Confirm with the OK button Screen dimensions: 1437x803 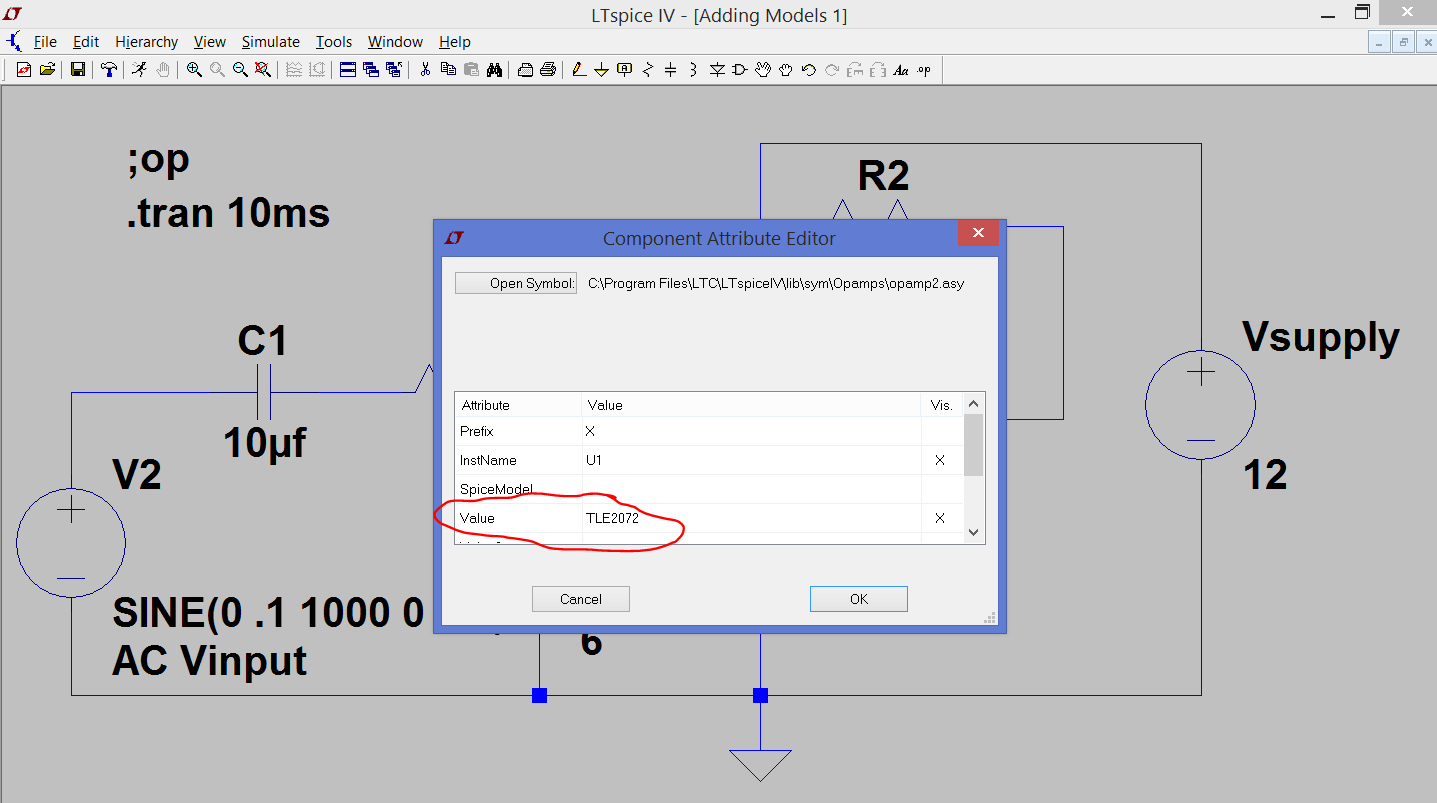tap(859, 599)
